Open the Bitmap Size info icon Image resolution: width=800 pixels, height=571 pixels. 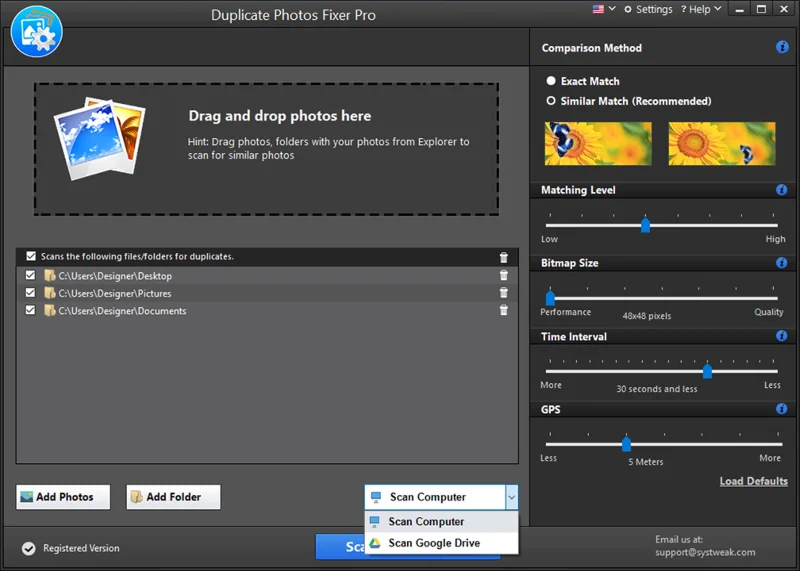[x=781, y=263]
